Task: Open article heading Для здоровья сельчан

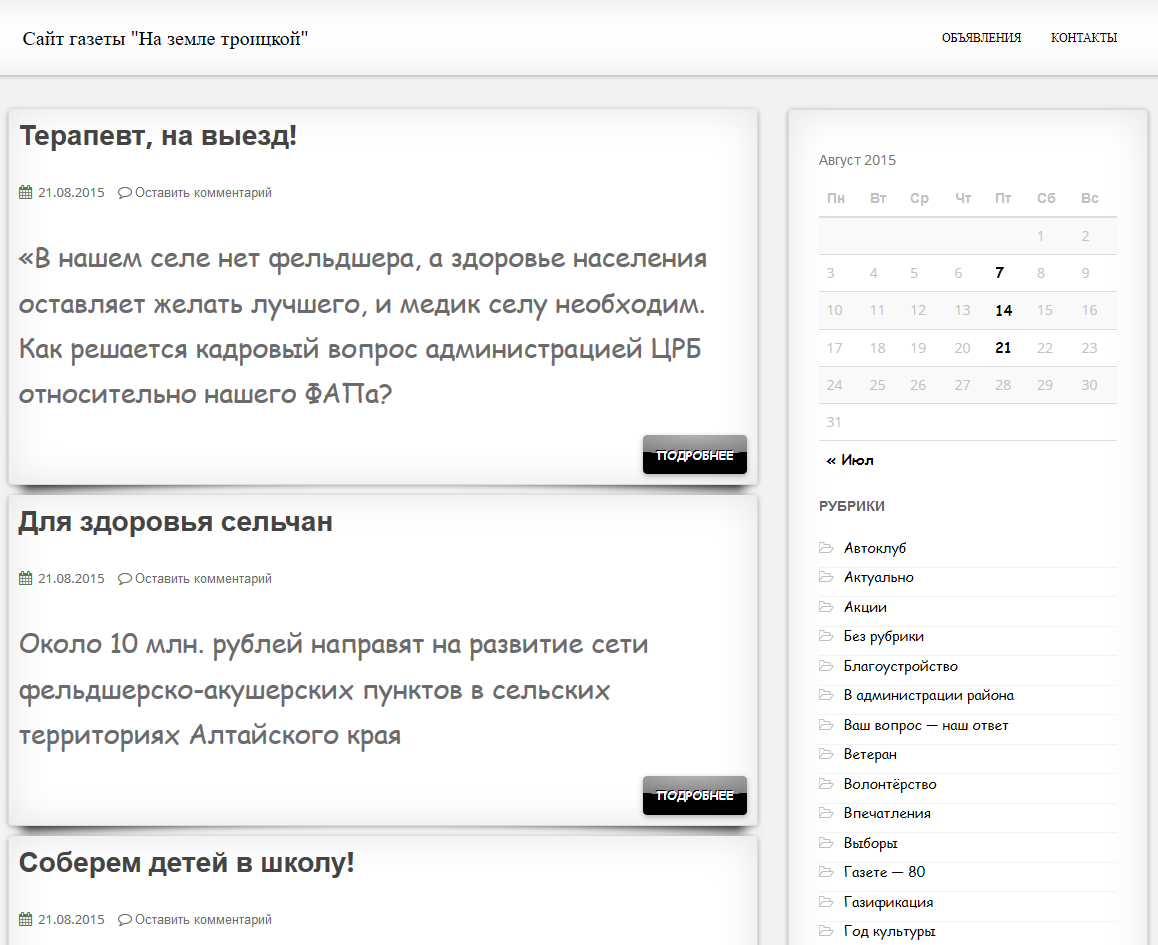Action: click(x=176, y=522)
